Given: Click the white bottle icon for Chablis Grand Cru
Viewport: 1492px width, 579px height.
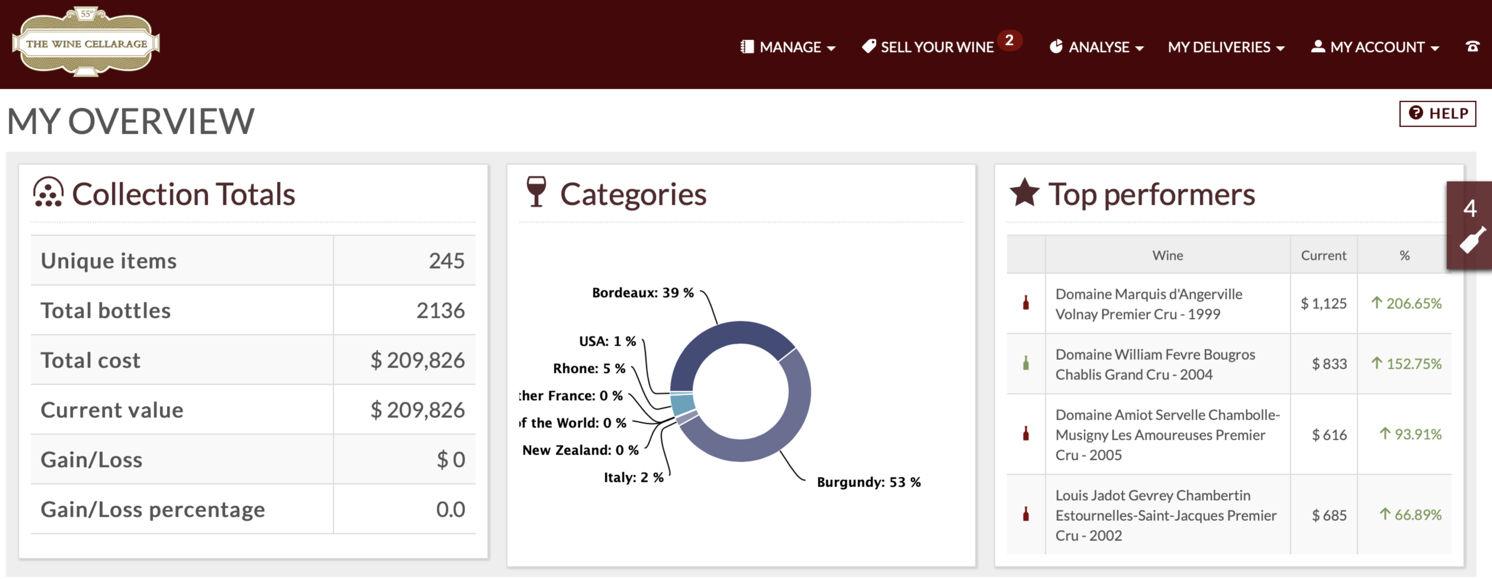Looking at the screenshot, I should coord(1025,363).
